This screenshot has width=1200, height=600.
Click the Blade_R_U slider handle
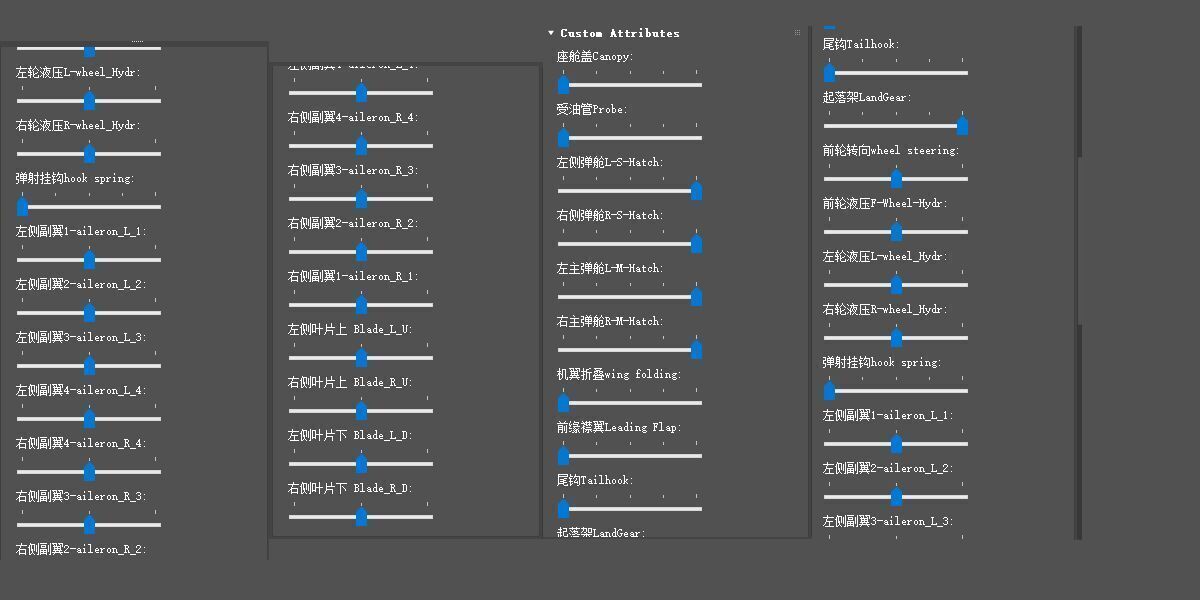pyautogui.click(x=361, y=411)
